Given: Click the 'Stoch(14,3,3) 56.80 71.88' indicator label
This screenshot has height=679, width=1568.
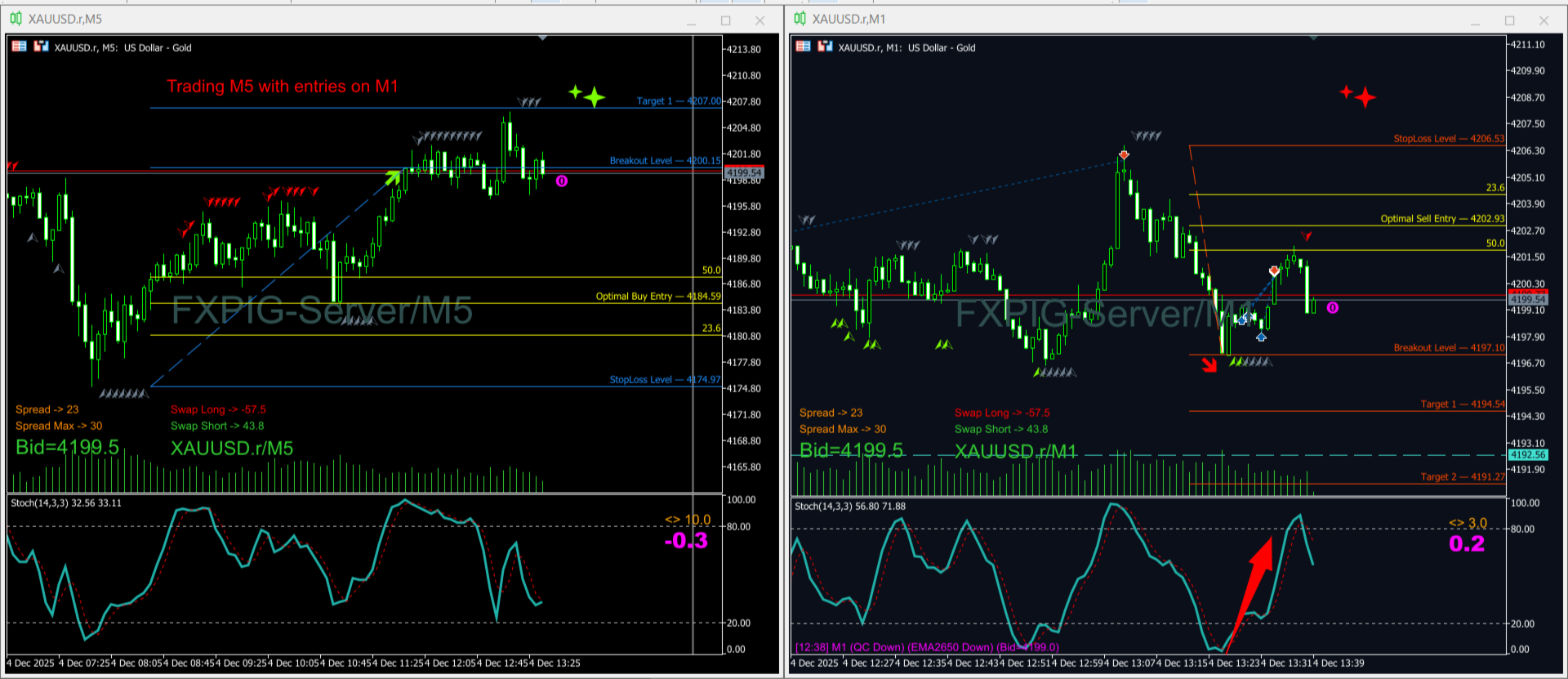Looking at the screenshot, I should pos(850,506).
